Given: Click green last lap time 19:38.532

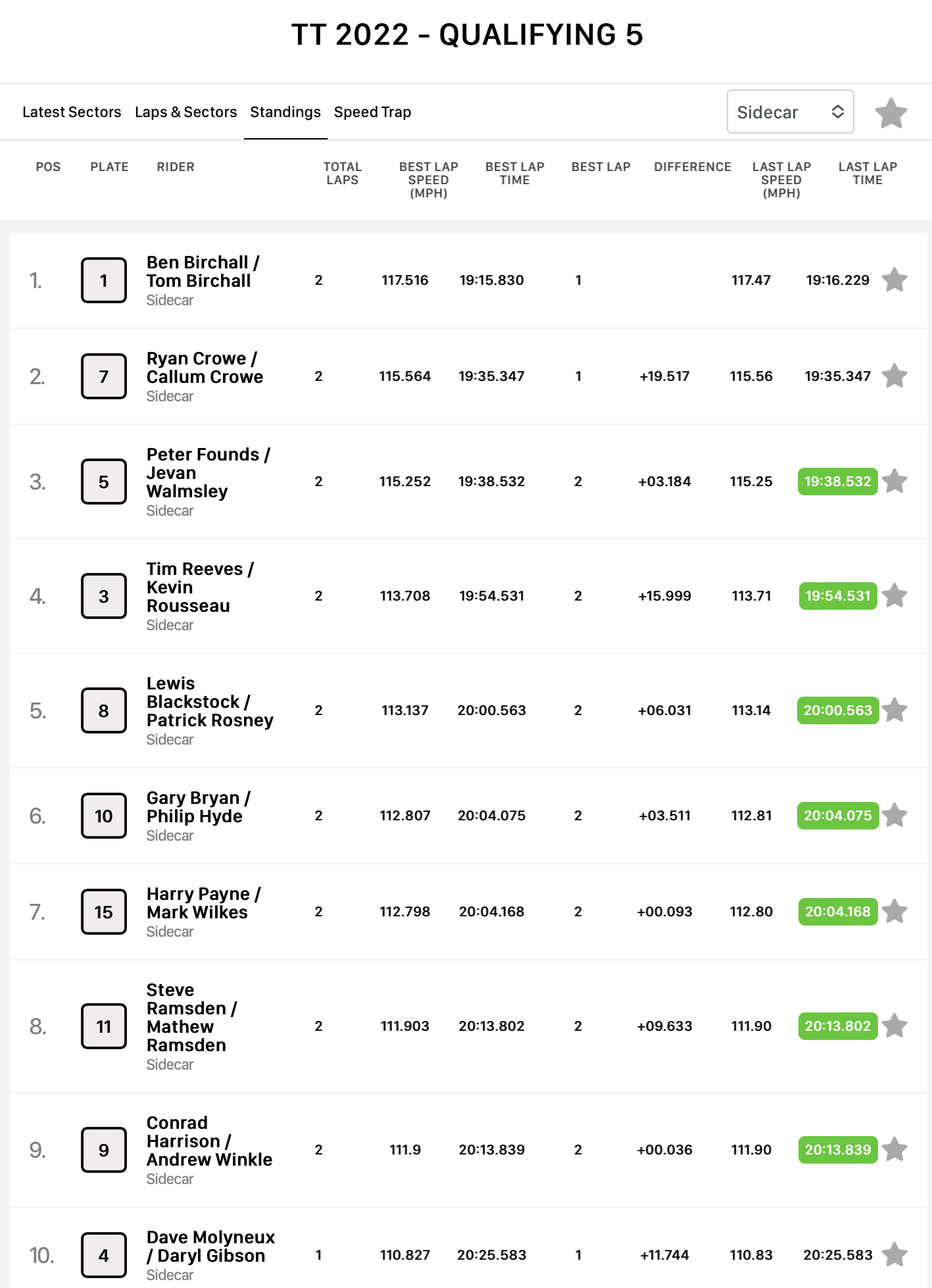Looking at the screenshot, I should tap(837, 482).
